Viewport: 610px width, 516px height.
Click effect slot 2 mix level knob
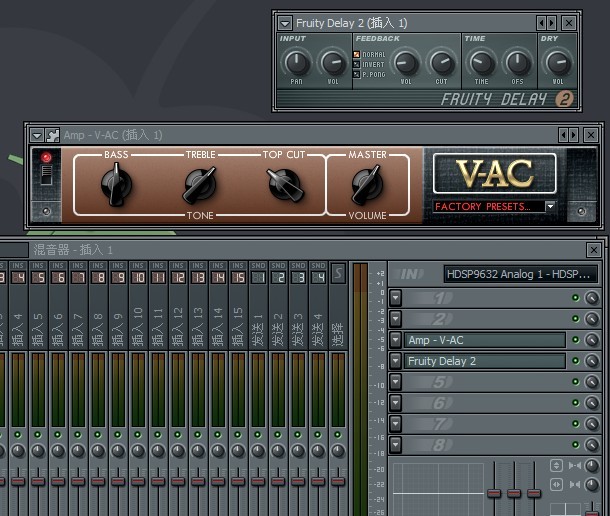tap(592, 319)
